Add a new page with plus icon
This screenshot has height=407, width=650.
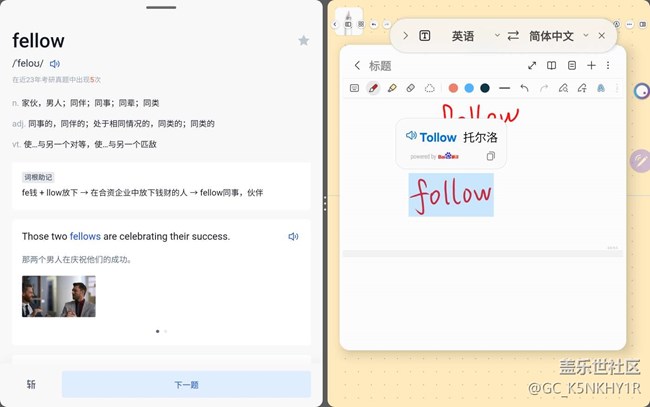click(591, 66)
